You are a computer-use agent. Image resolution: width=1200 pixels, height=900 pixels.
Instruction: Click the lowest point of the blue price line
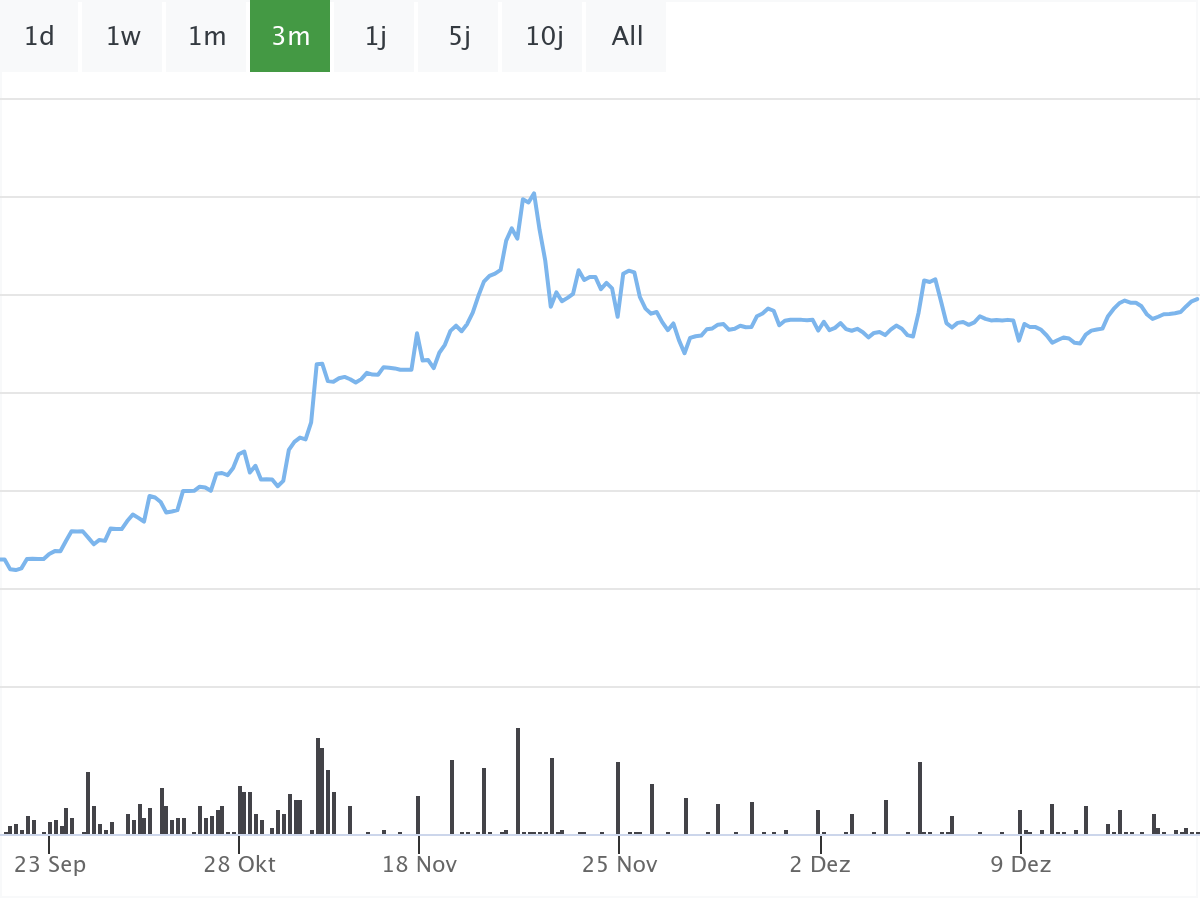tap(15, 570)
